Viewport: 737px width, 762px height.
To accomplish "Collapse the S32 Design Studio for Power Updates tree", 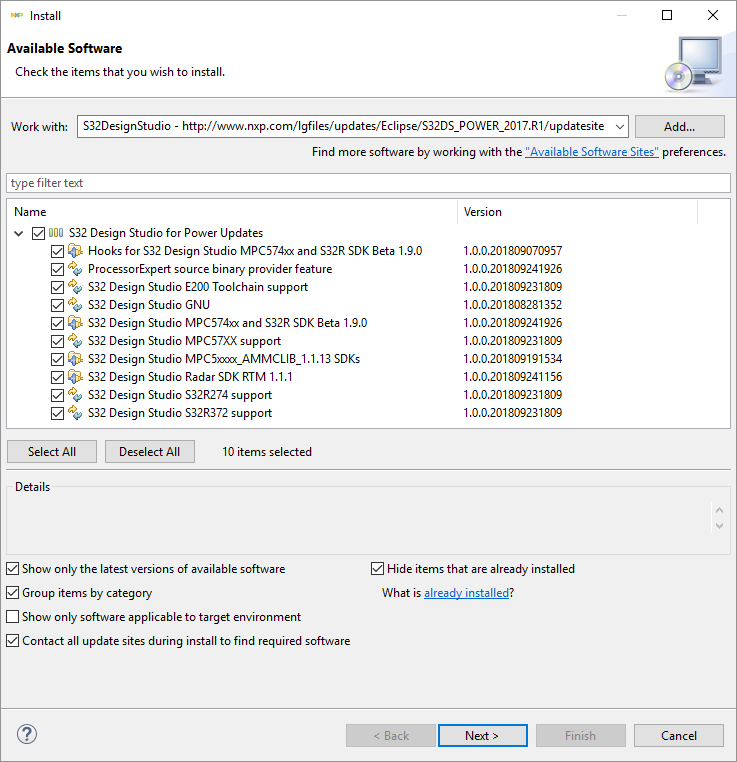I will tap(18, 234).
